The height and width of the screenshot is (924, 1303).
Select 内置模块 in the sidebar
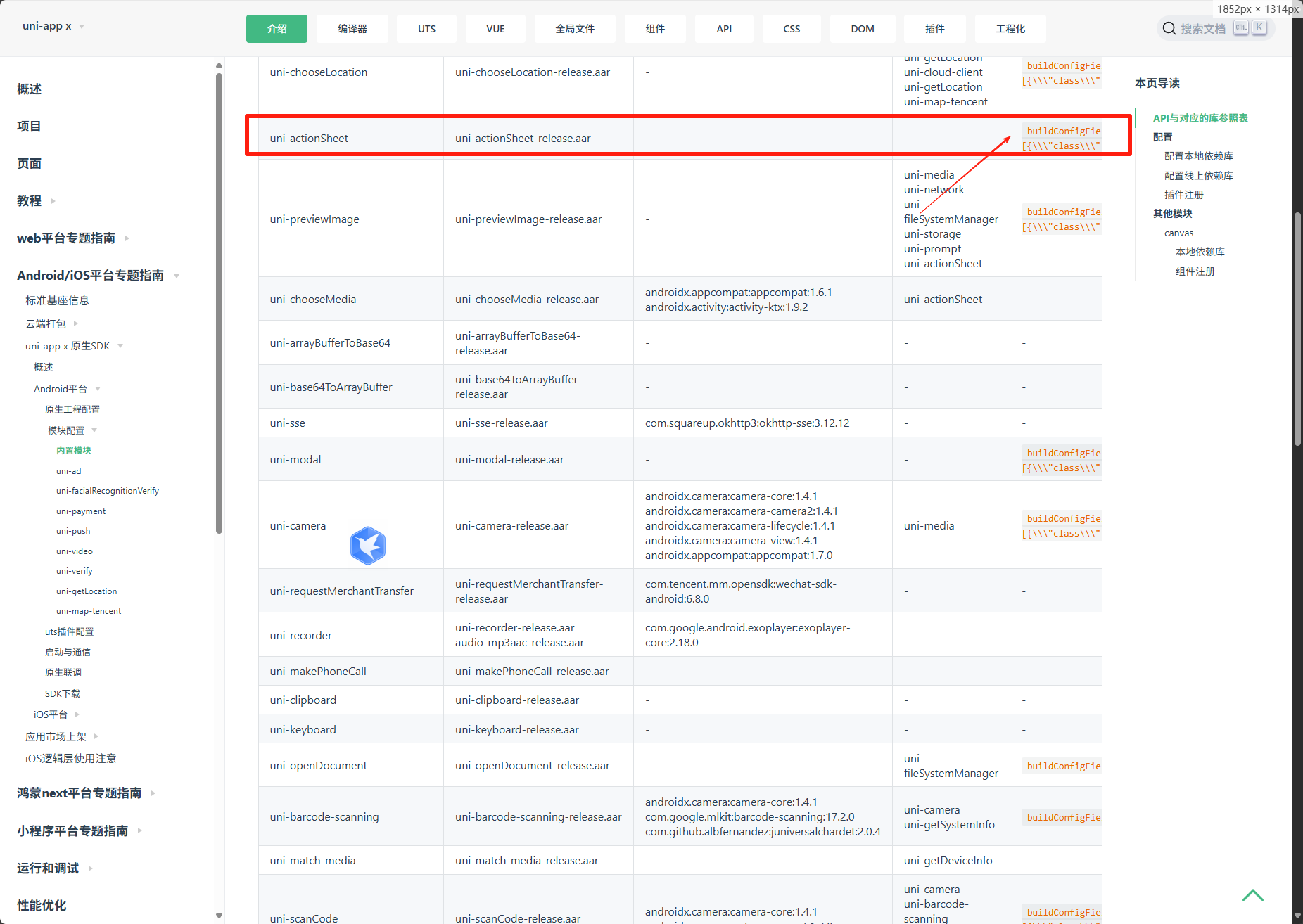tap(74, 451)
